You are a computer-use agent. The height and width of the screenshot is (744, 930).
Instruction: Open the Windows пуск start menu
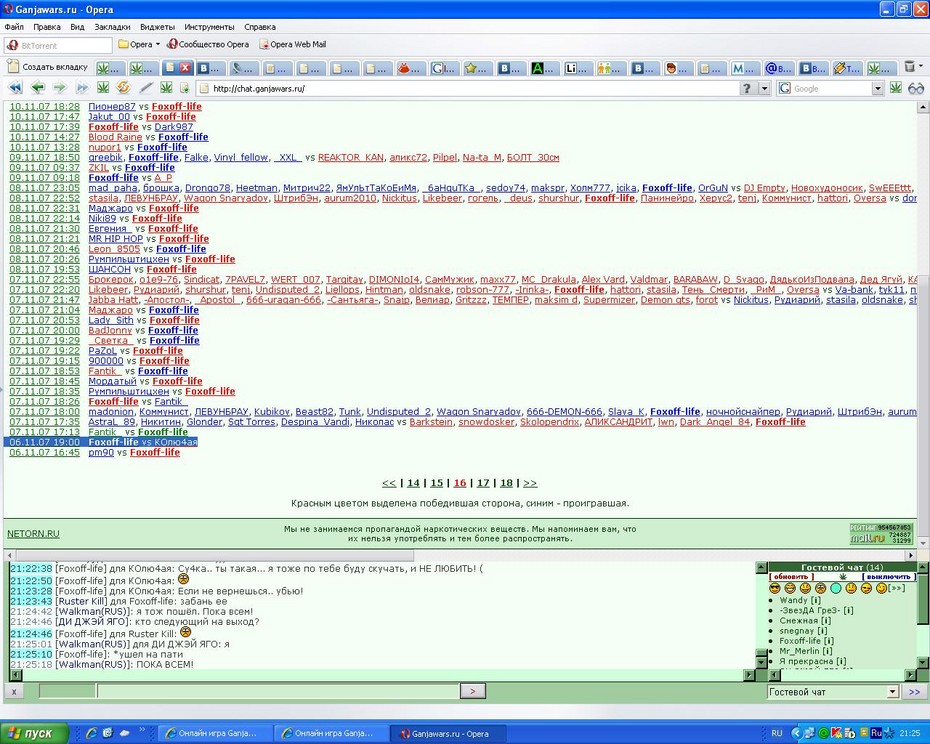click(x=34, y=733)
